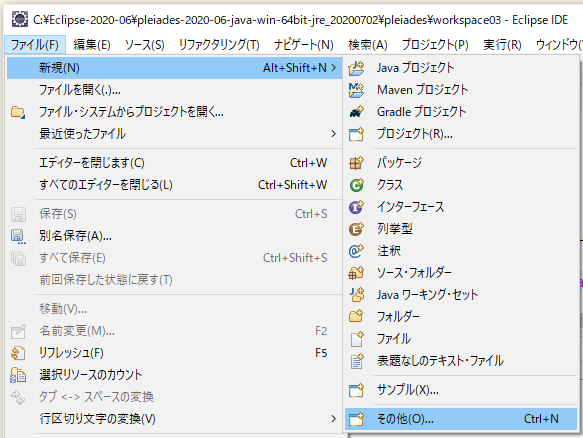
Task: Open the ナビゲート(N) menu
Action: tap(304, 45)
